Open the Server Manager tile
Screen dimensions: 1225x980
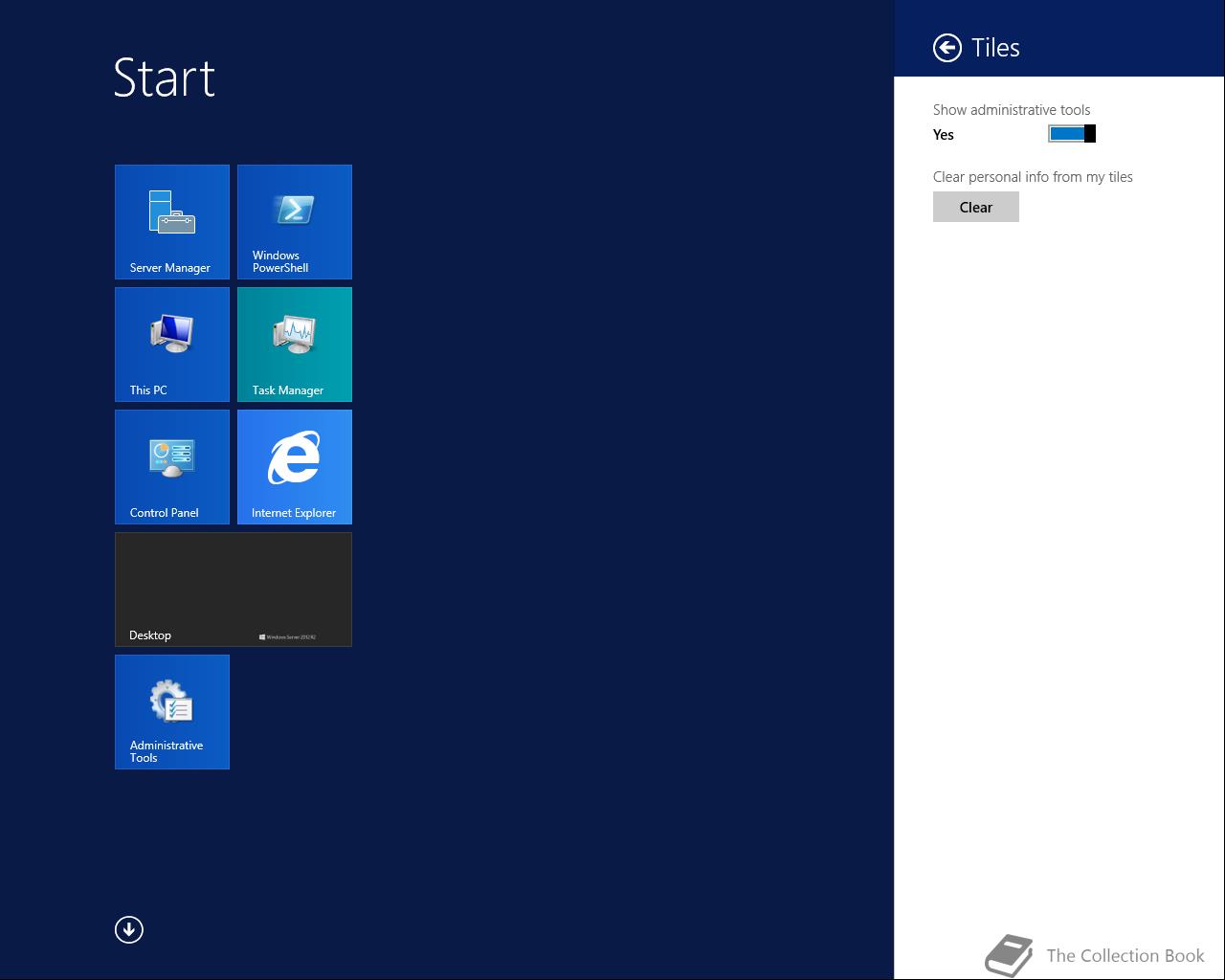coord(172,222)
